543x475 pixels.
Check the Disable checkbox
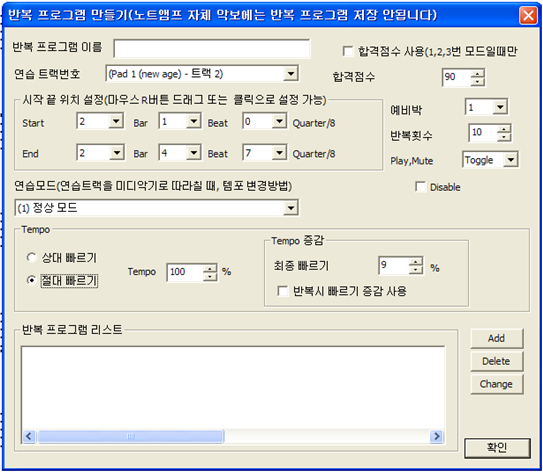click(x=420, y=187)
